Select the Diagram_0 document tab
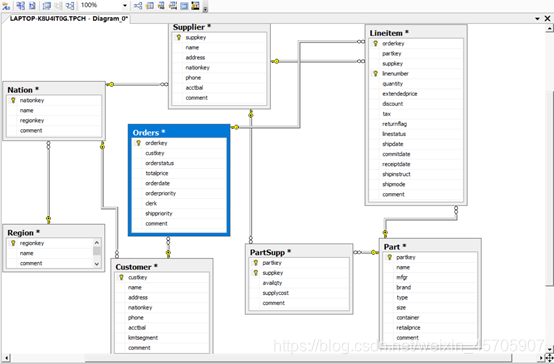 click(x=69, y=18)
